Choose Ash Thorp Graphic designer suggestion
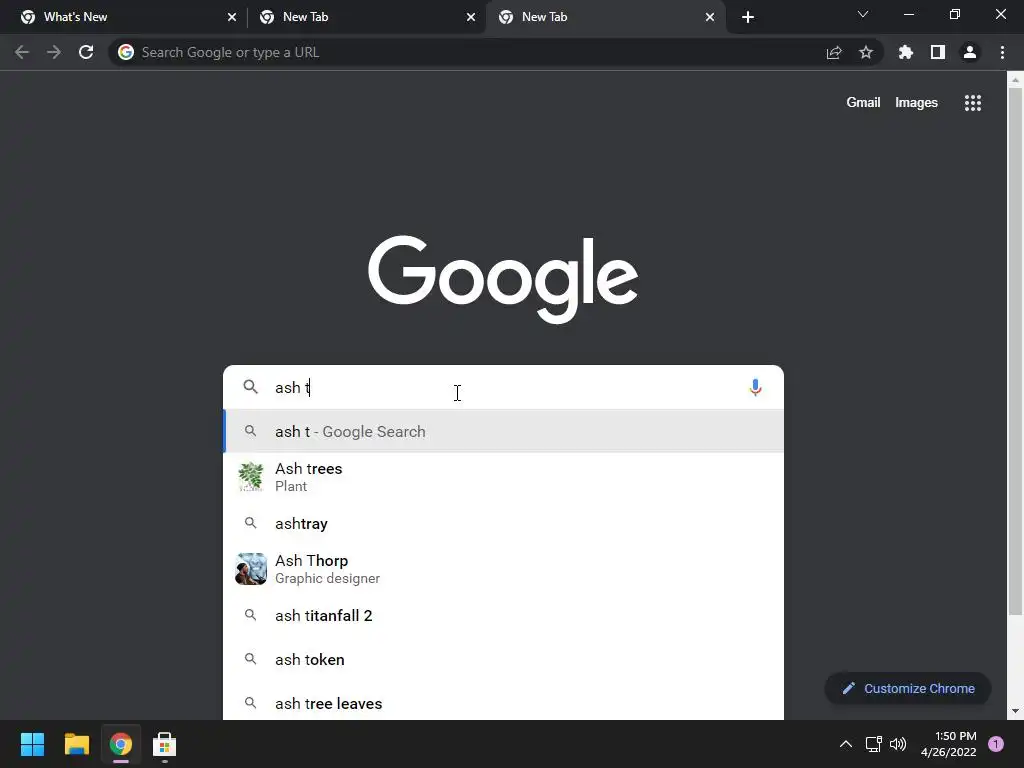 coord(504,569)
